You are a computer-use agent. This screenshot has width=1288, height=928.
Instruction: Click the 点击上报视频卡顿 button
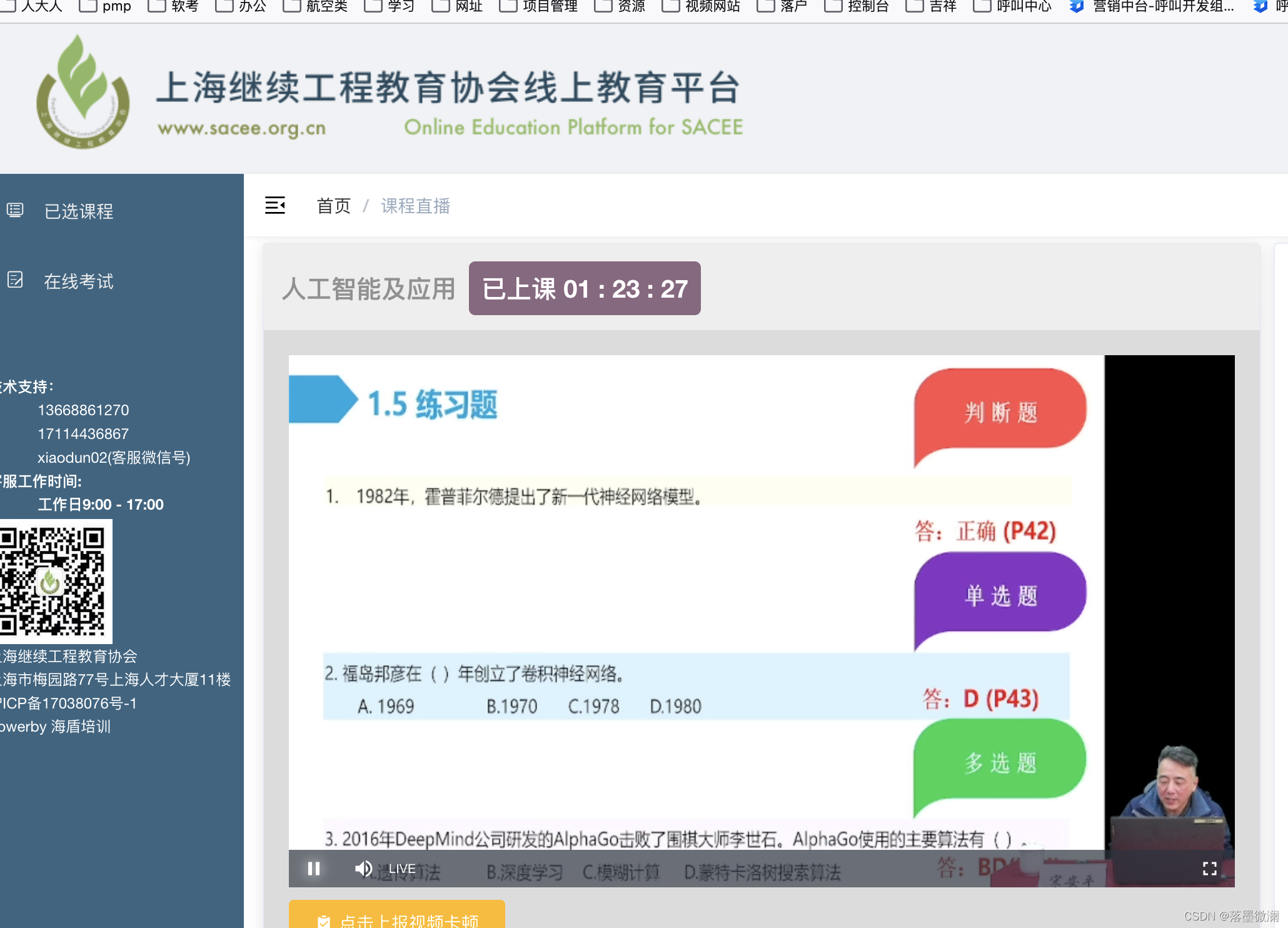tap(397, 917)
